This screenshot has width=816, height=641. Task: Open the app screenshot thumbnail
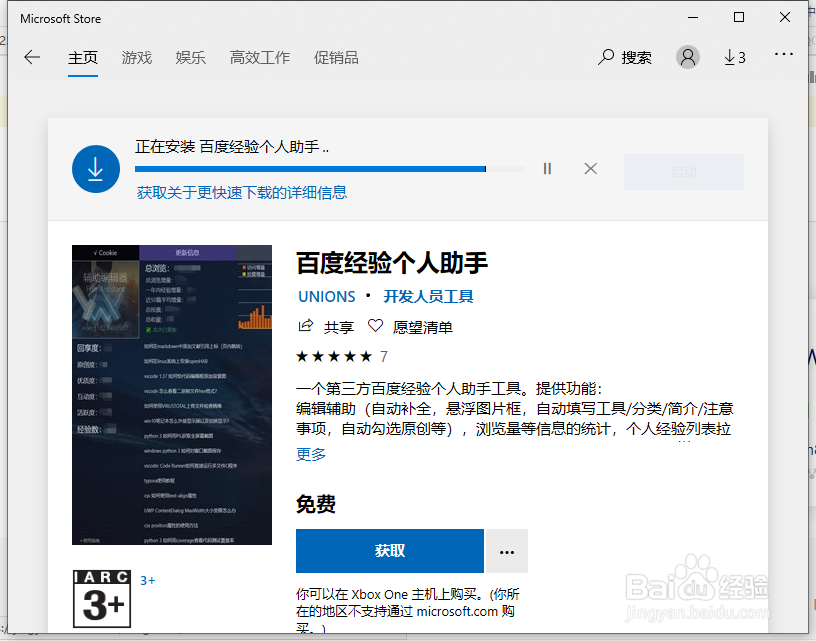172,395
